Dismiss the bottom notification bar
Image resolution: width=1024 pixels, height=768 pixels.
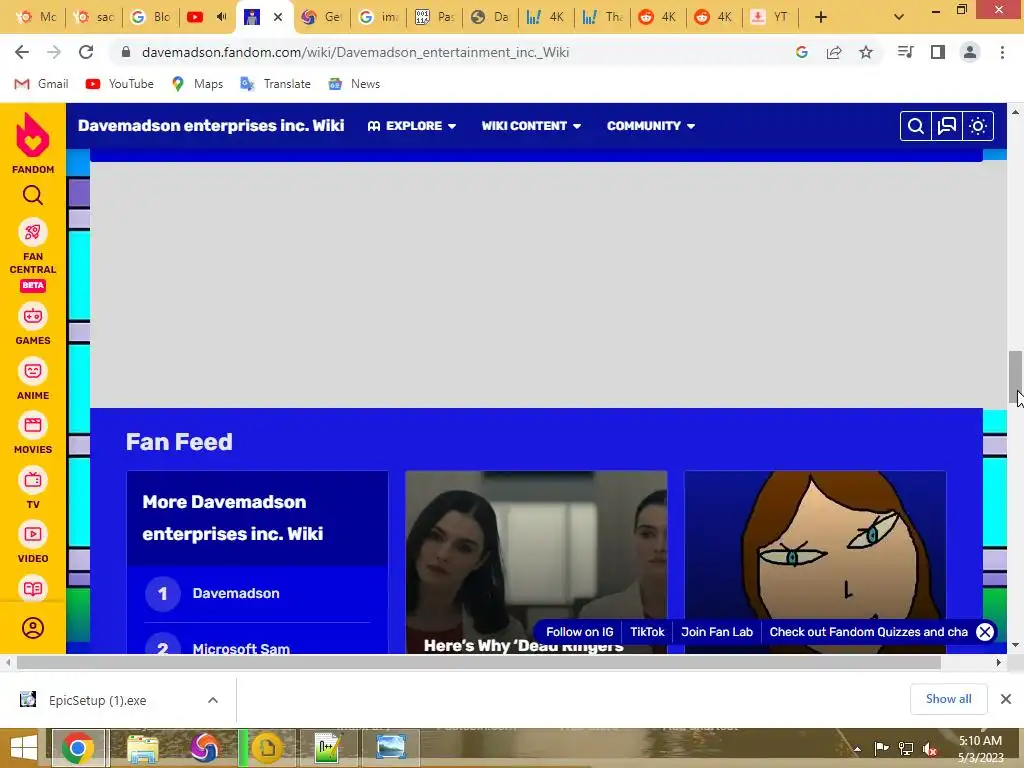985,632
